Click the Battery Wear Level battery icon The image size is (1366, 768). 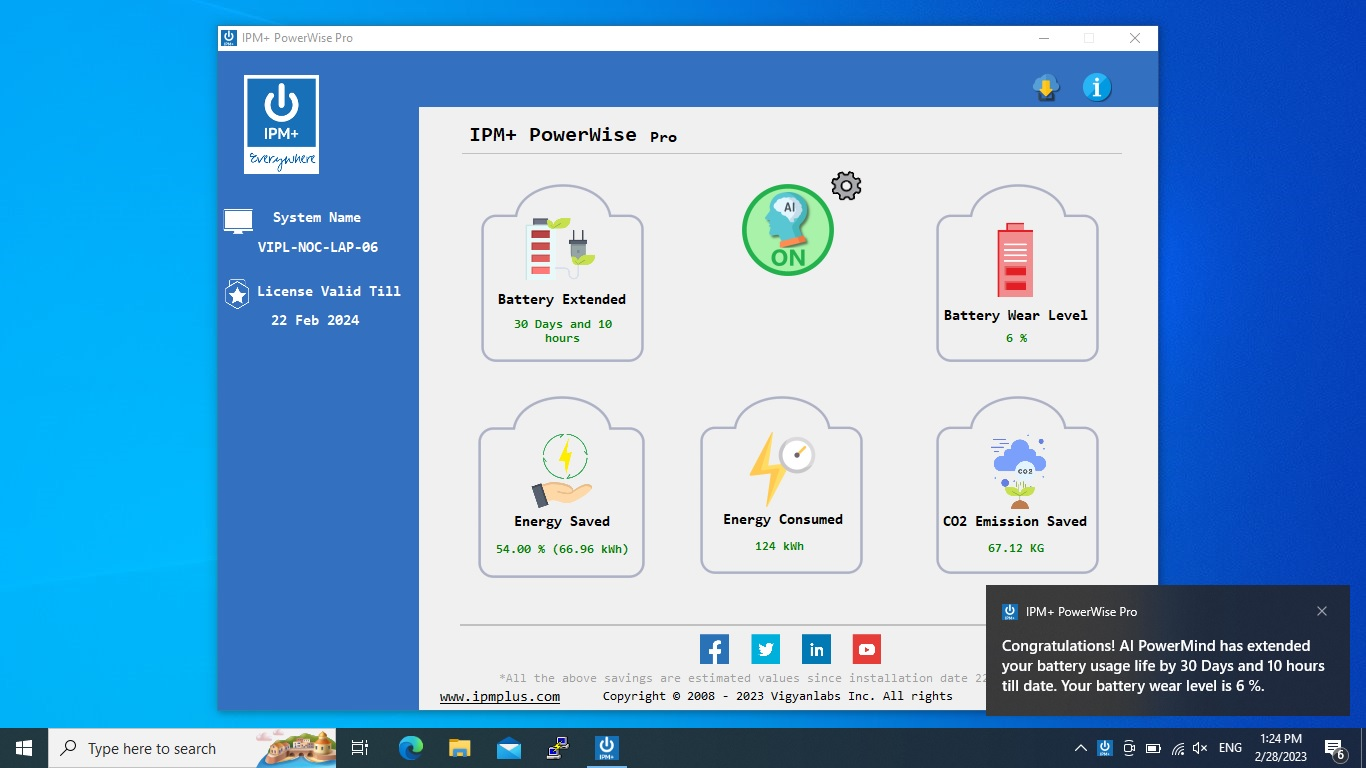pyautogui.click(x=1016, y=260)
